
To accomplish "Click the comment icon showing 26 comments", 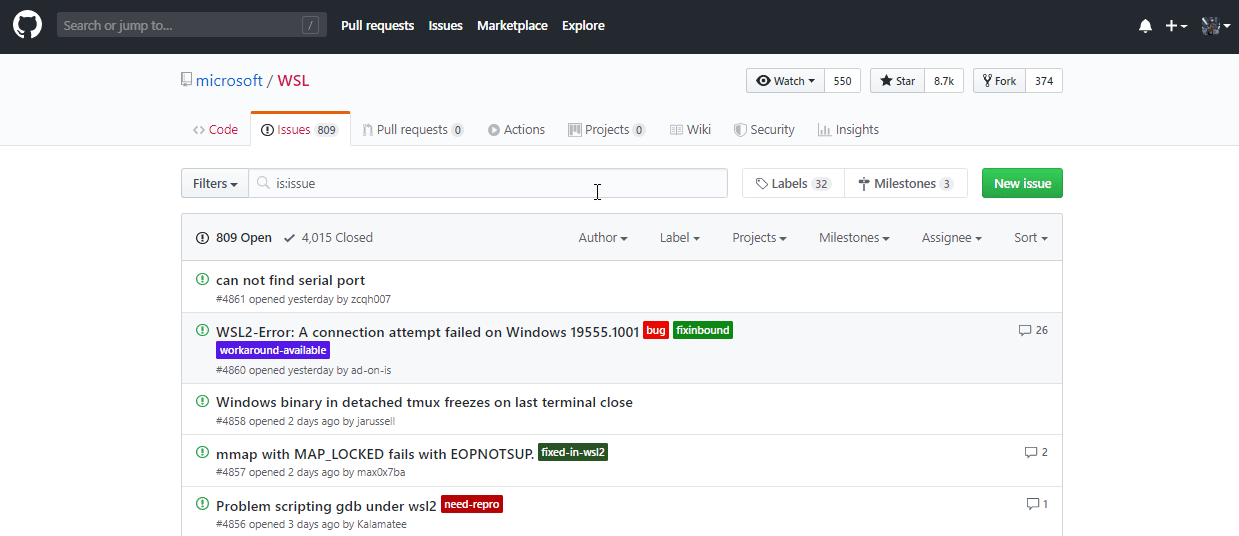I will tap(1025, 330).
